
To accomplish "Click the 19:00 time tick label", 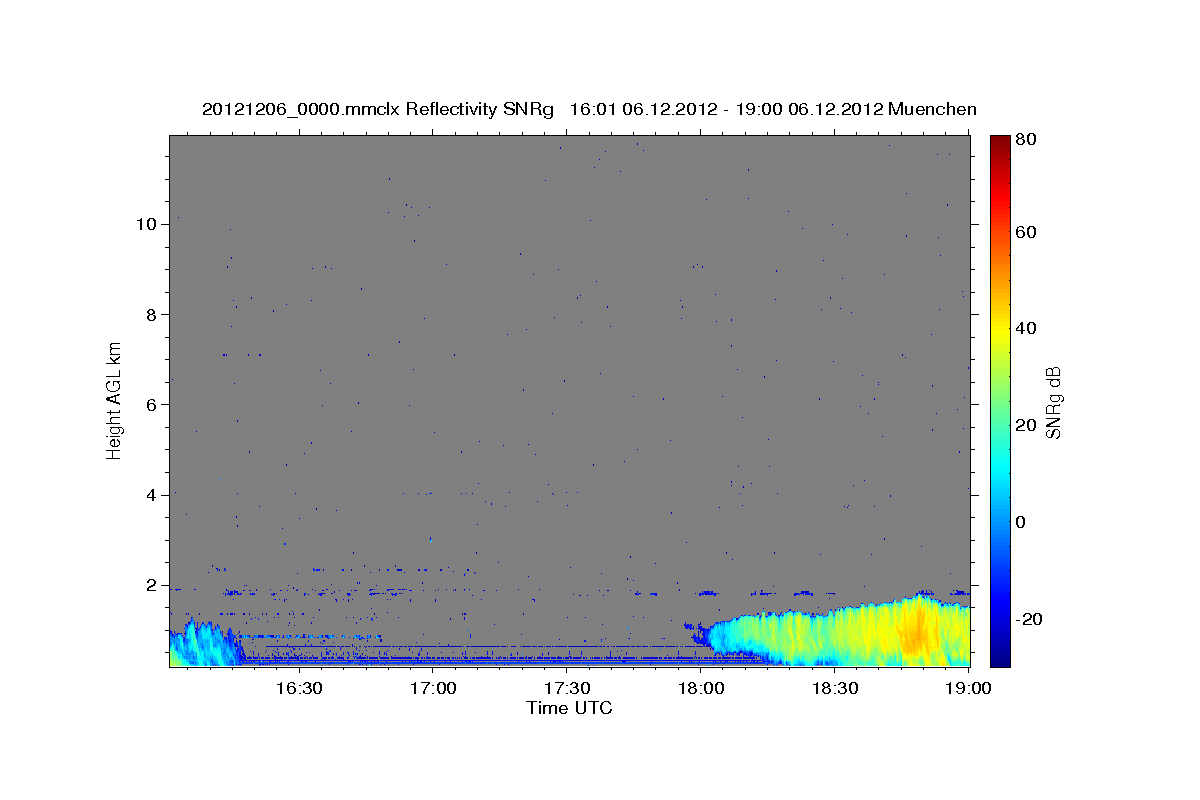I will (x=968, y=689).
